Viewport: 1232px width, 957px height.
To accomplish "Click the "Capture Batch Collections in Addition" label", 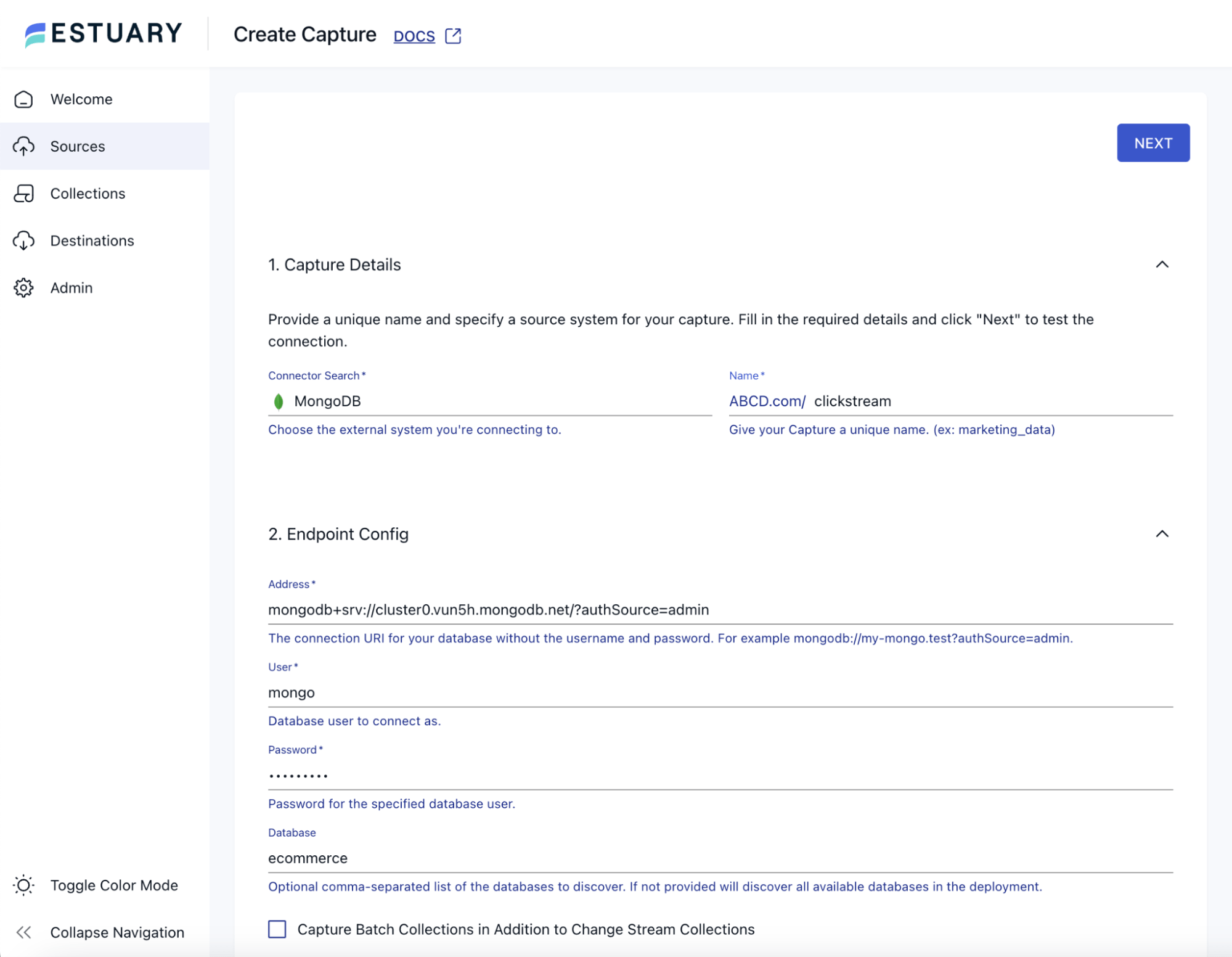I will 526,929.
